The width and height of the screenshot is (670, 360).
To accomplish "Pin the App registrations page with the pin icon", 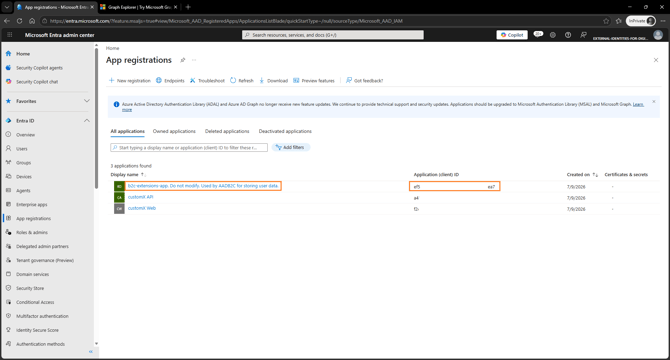I will tap(182, 60).
